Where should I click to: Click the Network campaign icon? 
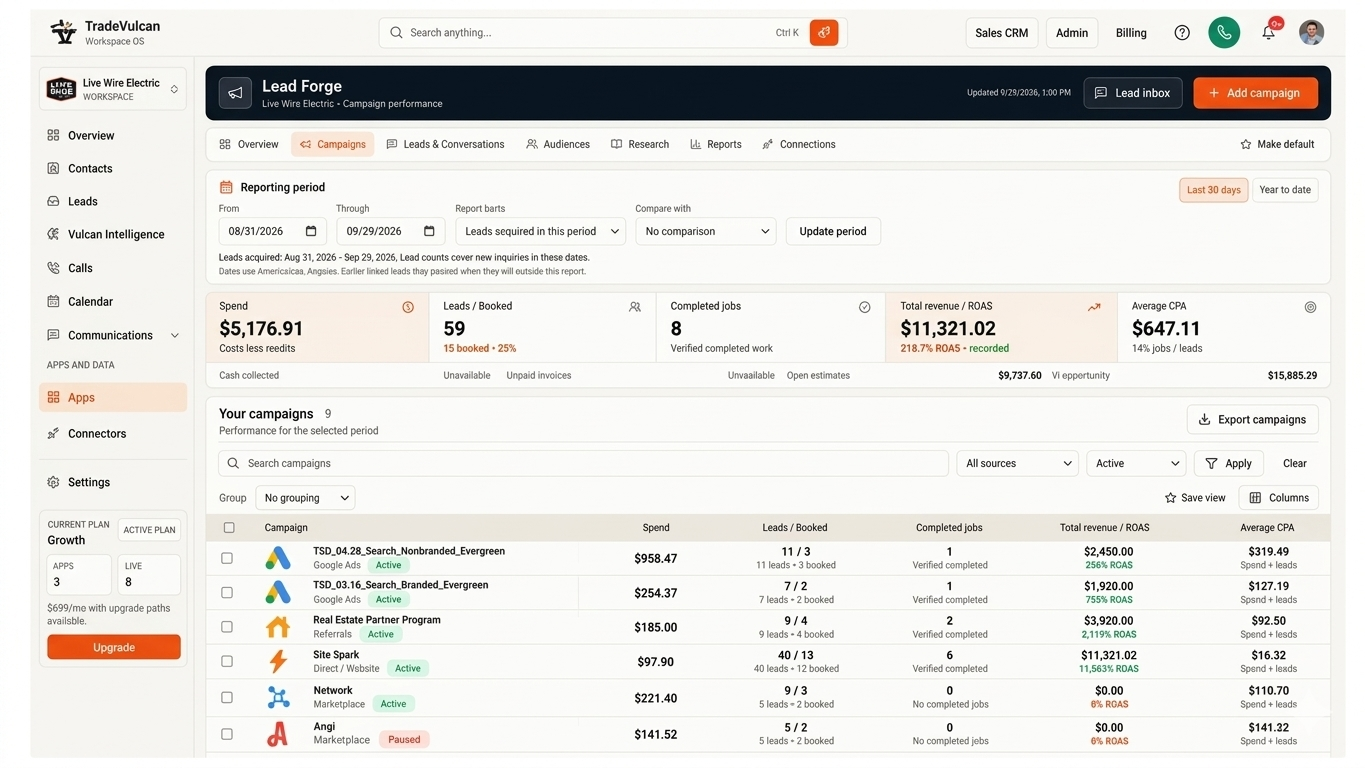pyautogui.click(x=278, y=698)
